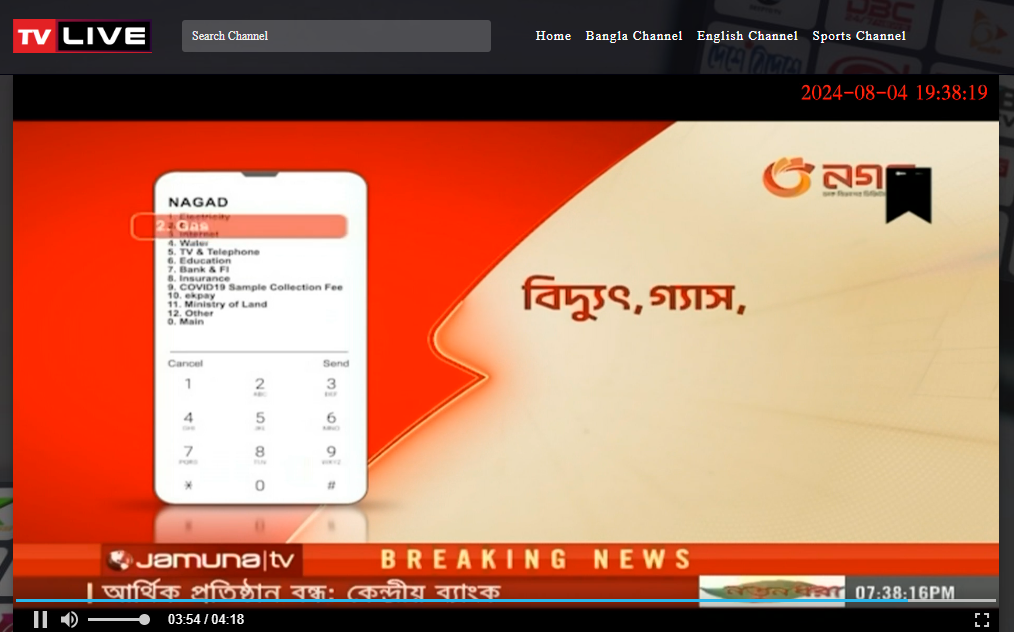Screen dimensions: 1014x632
Task: Click the TV LIVE logo
Action: point(81,35)
